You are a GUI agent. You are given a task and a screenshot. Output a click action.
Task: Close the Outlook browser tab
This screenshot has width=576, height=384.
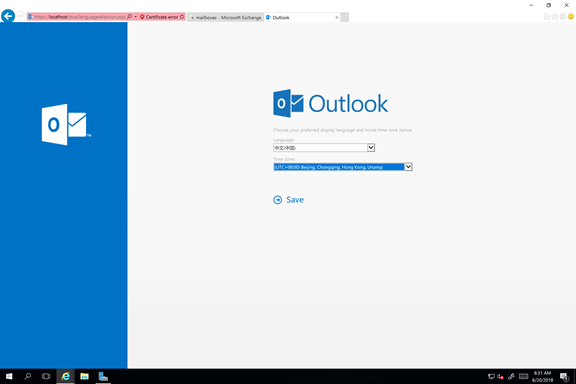(x=336, y=17)
